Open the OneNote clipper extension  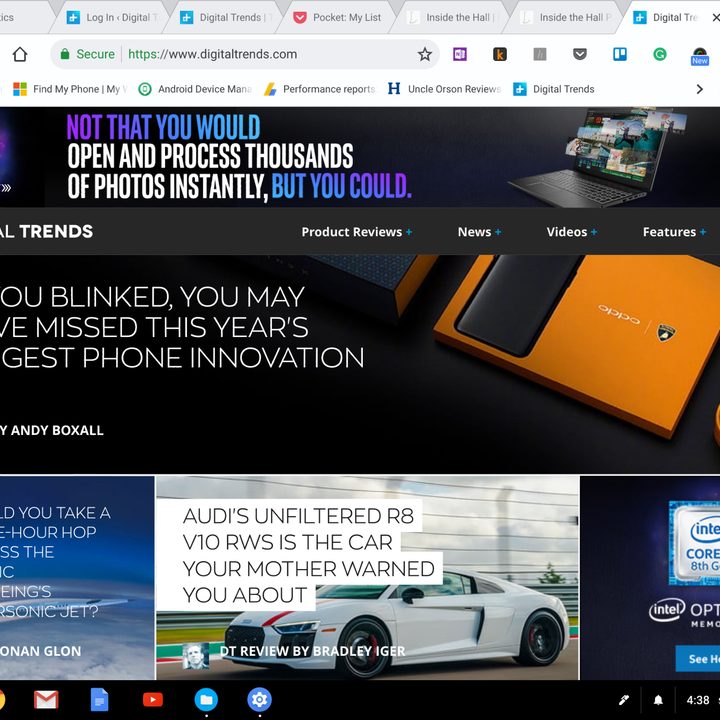coord(460,54)
